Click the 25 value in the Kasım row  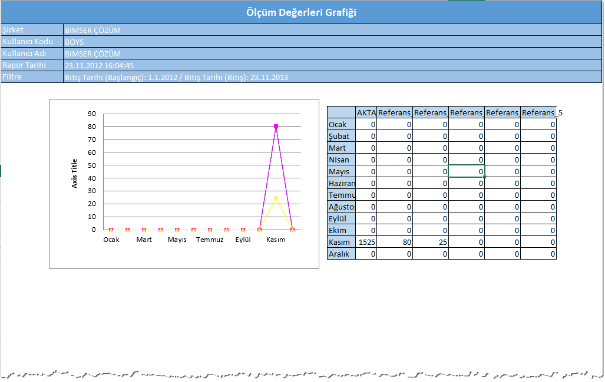pos(431,242)
